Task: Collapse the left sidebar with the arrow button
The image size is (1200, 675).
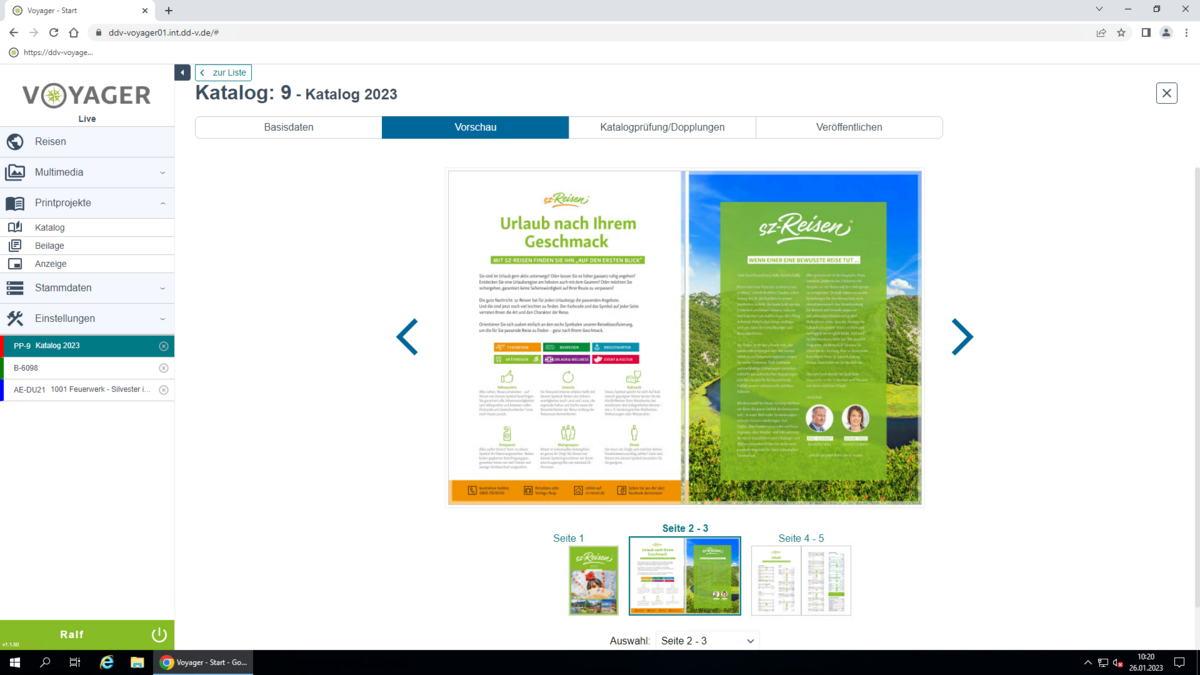Action: (182, 73)
